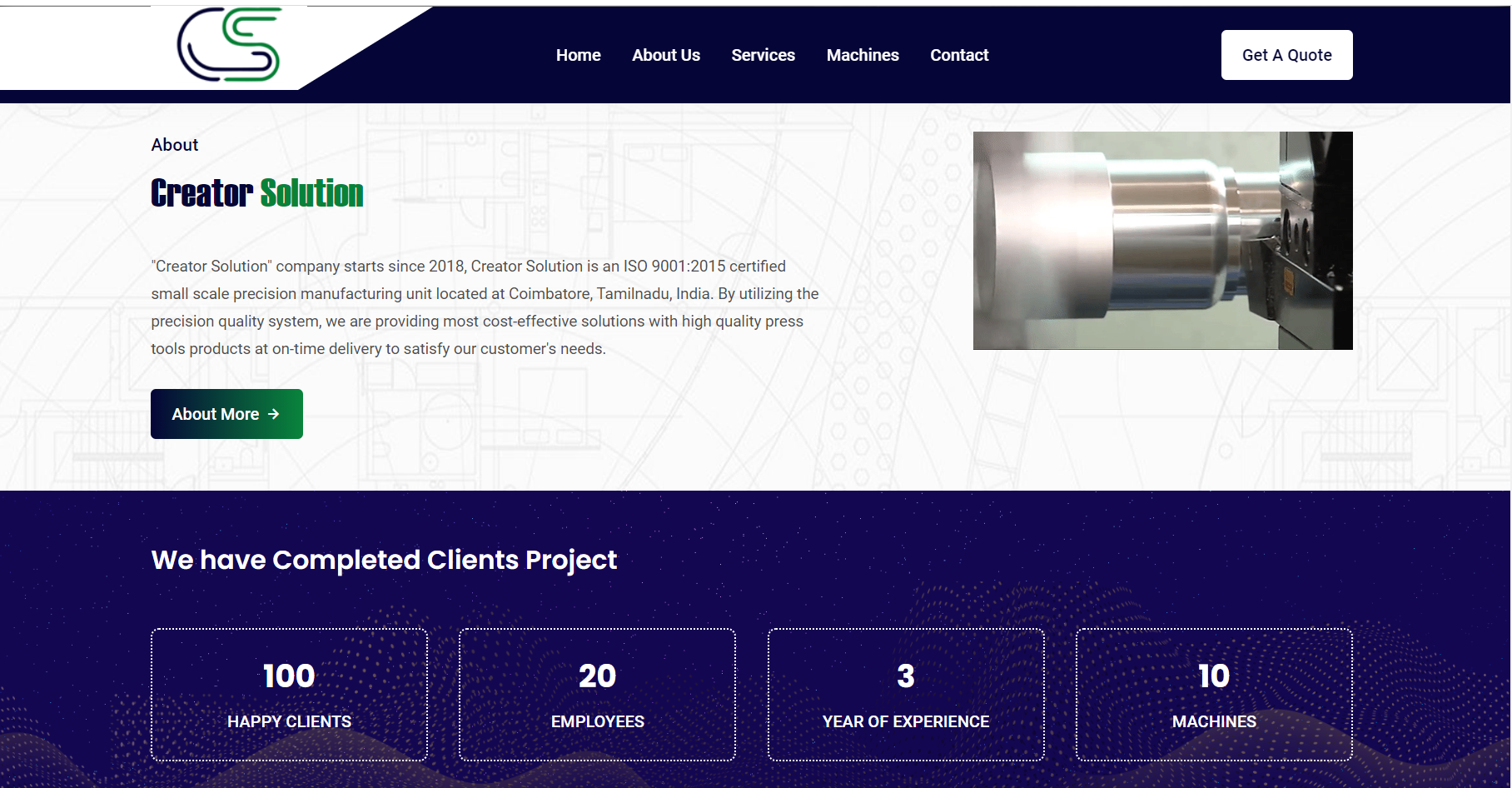The width and height of the screenshot is (1512, 788).
Task: Select Contact in the navigation bar
Action: coord(958,55)
